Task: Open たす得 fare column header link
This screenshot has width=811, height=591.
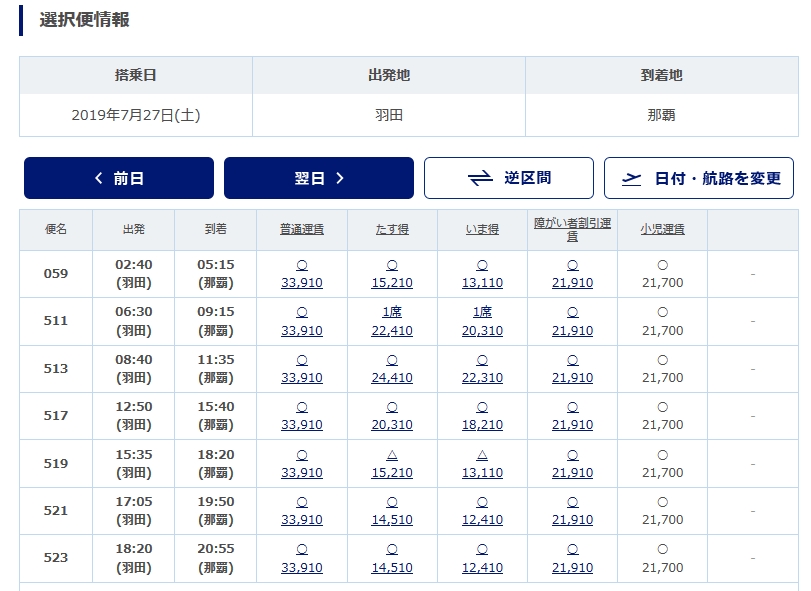Action: [x=392, y=229]
